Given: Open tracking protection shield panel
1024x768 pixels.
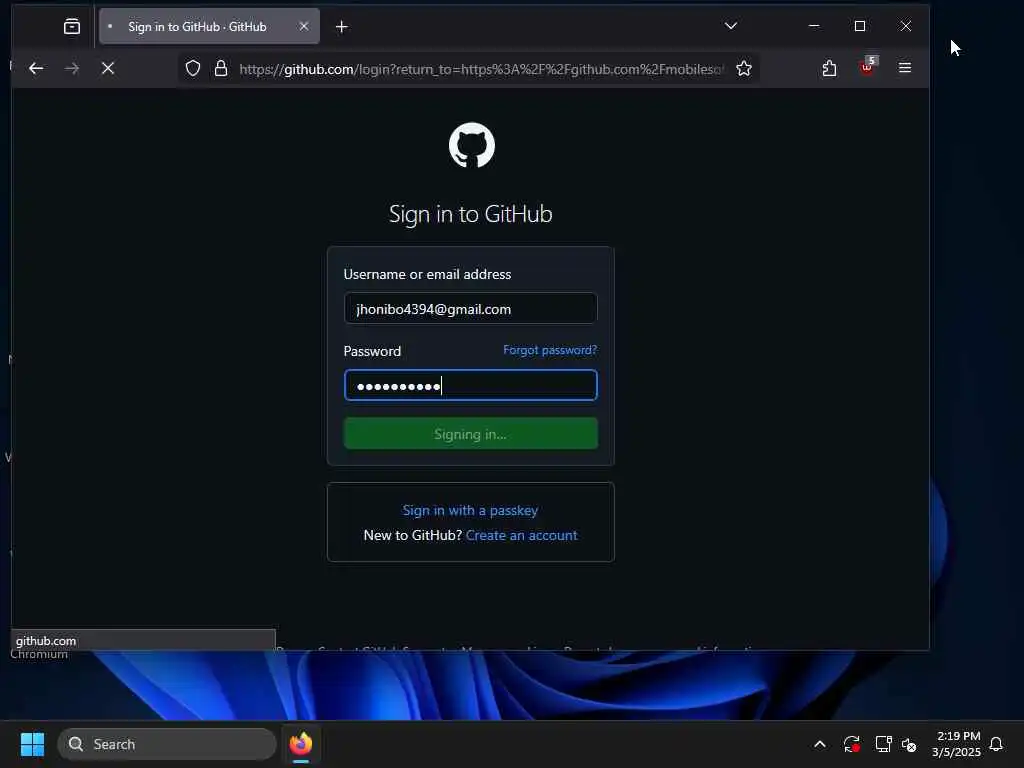Looking at the screenshot, I should click(x=193, y=69).
